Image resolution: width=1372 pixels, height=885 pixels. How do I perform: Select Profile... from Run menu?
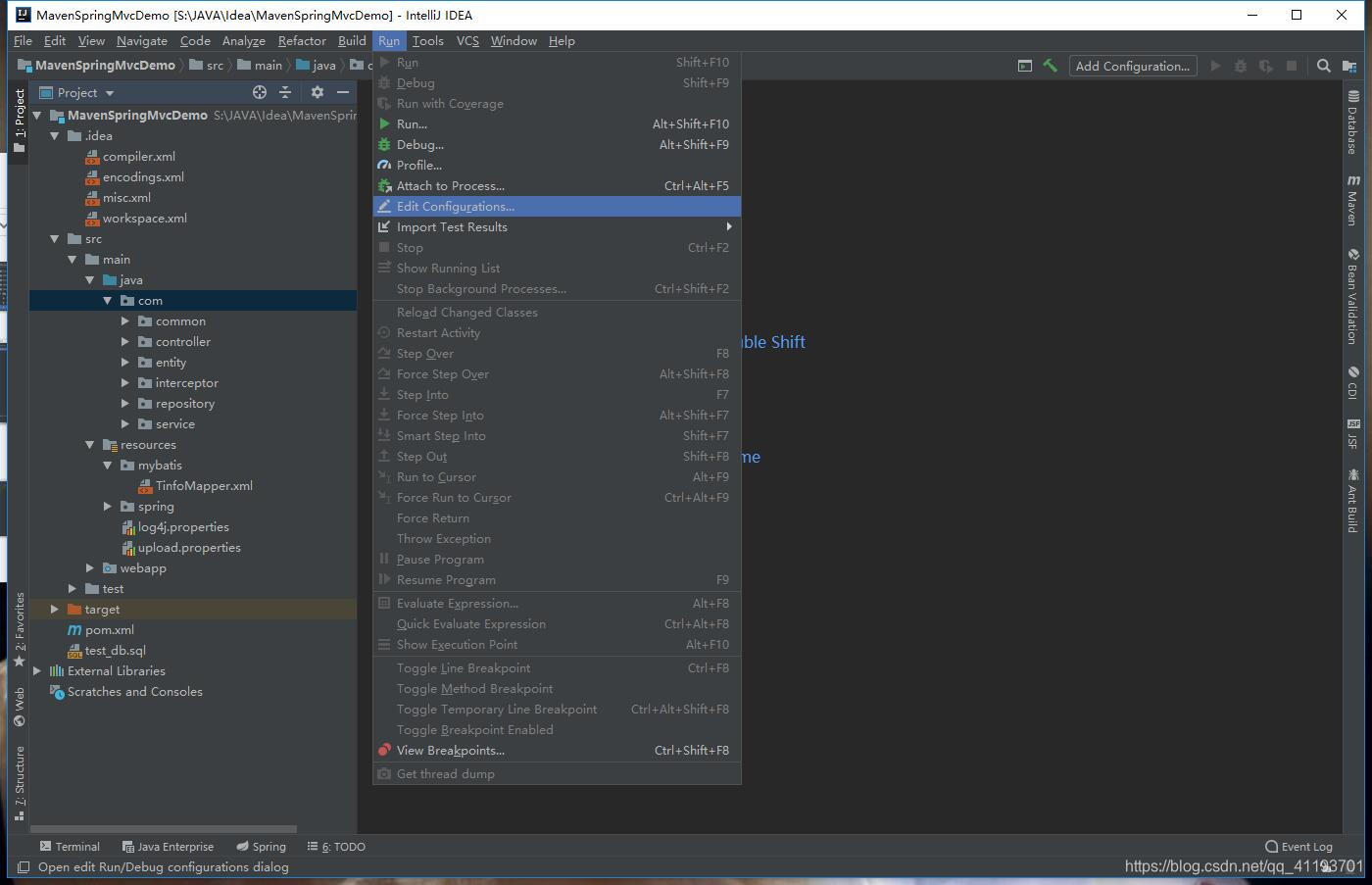pos(557,166)
